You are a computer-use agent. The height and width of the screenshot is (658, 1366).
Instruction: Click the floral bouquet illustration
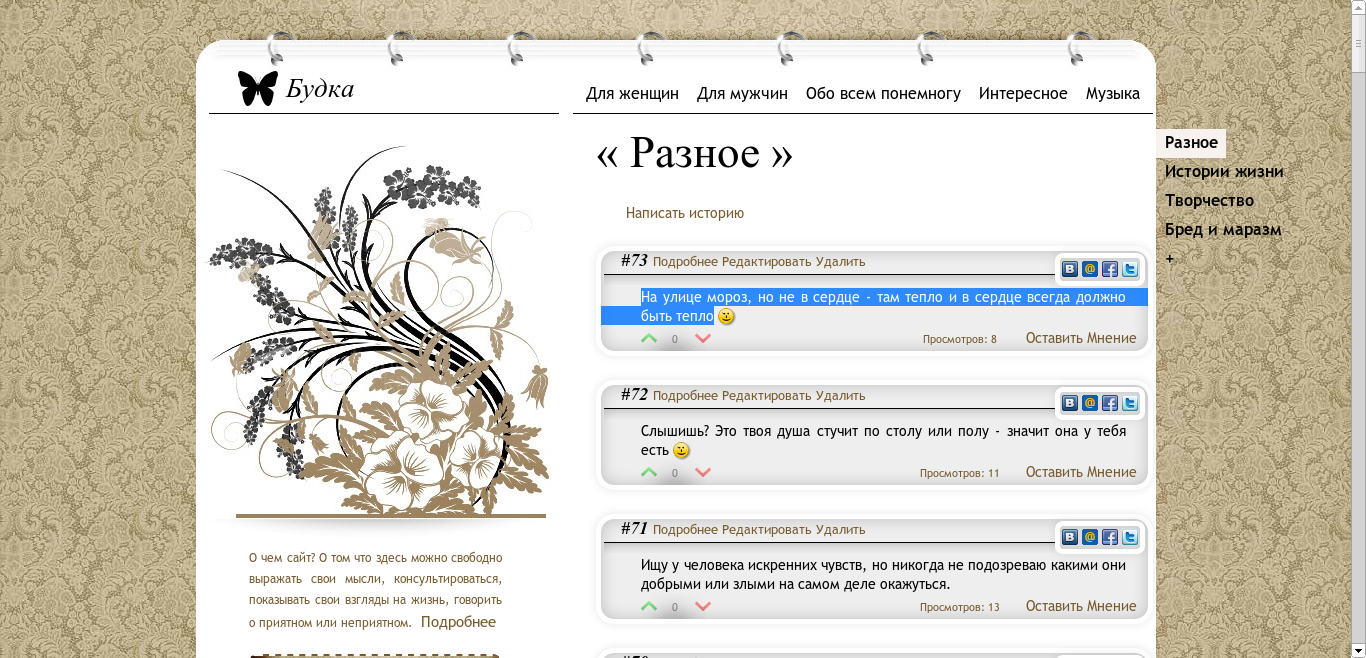pos(380,330)
